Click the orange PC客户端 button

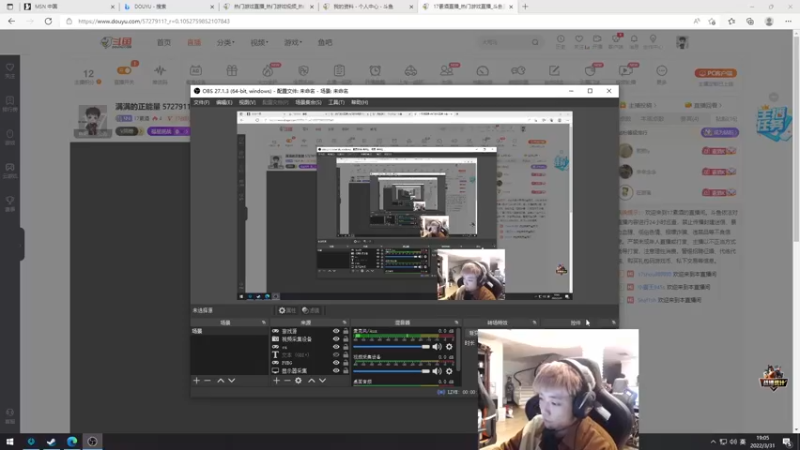[x=715, y=73]
